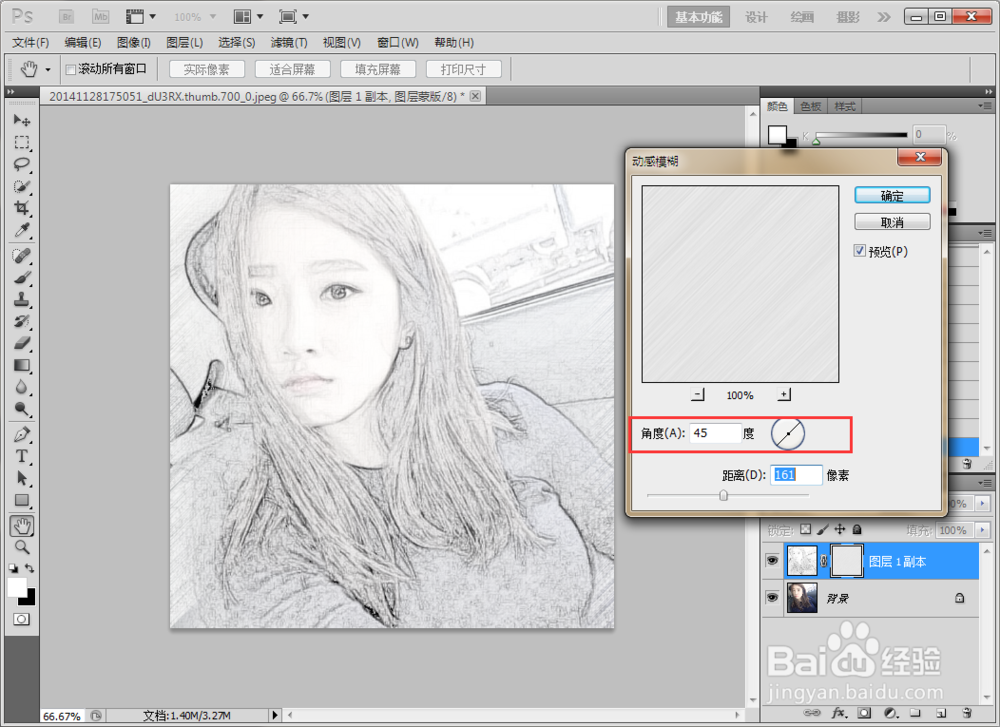Click 填充屏幕 button
1000x727 pixels.
(378, 69)
